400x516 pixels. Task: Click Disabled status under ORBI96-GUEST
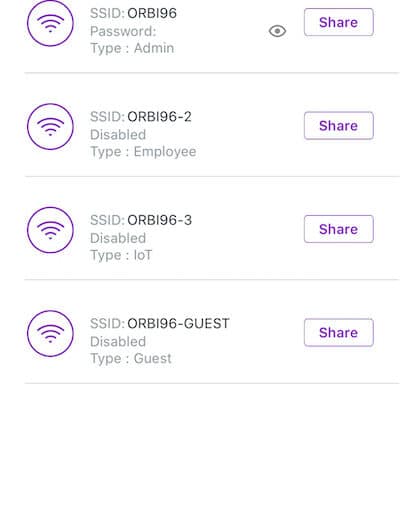pos(118,341)
